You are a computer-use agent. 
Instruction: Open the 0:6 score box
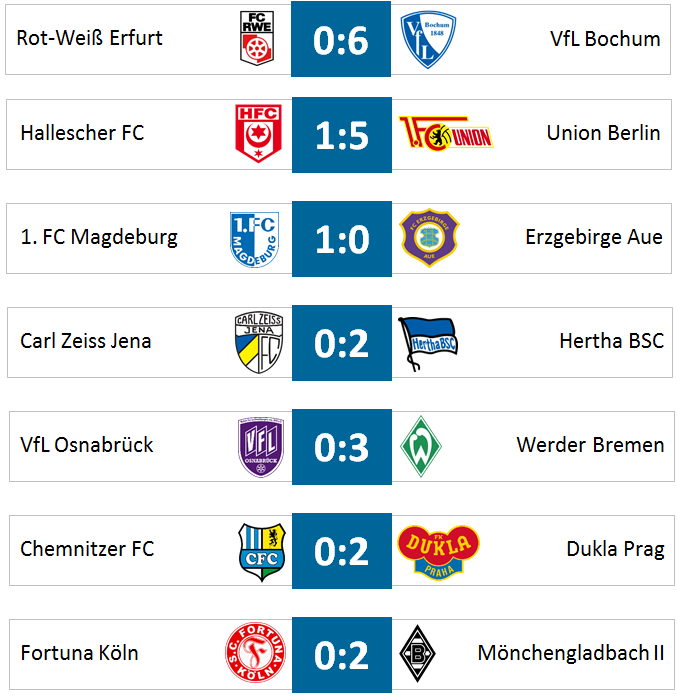(x=341, y=39)
